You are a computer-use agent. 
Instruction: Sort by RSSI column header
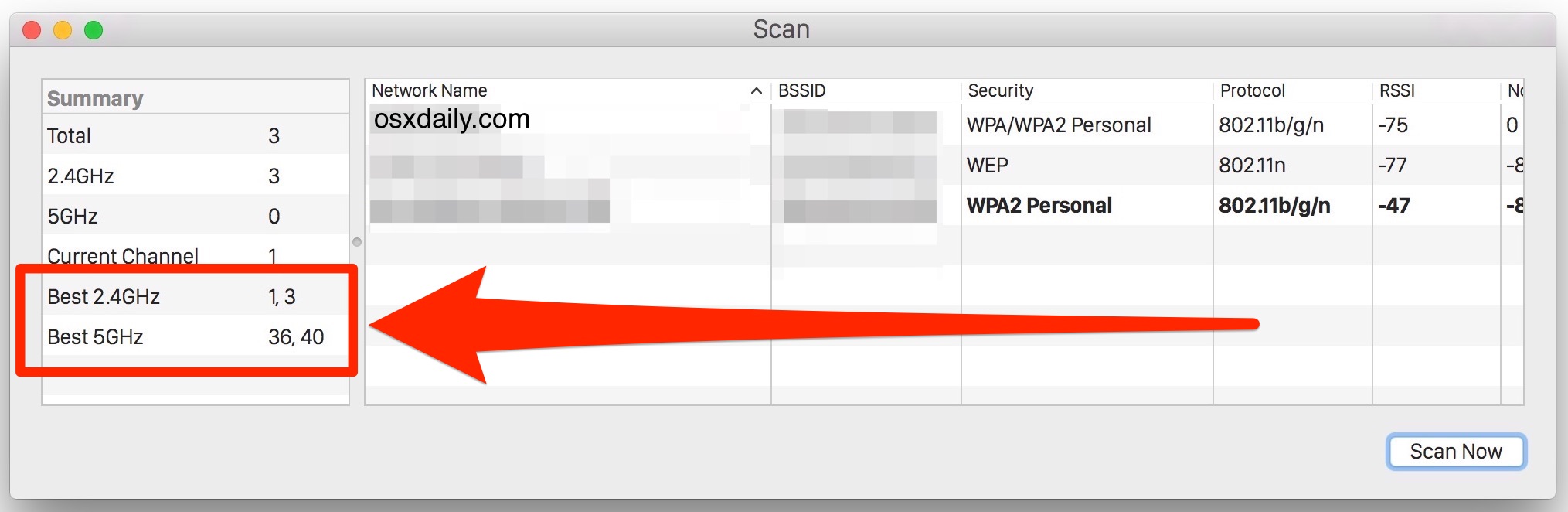coord(1396,90)
